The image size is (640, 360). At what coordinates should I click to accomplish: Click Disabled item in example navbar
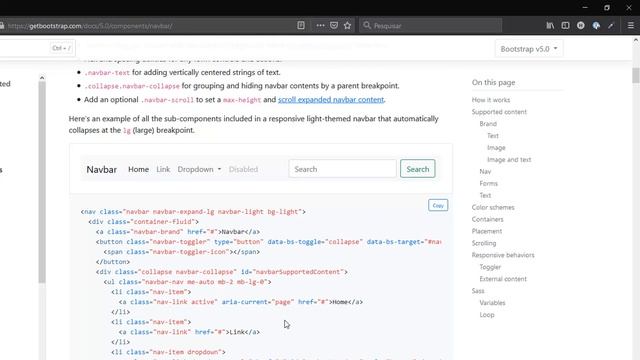[x=243, y=169]
